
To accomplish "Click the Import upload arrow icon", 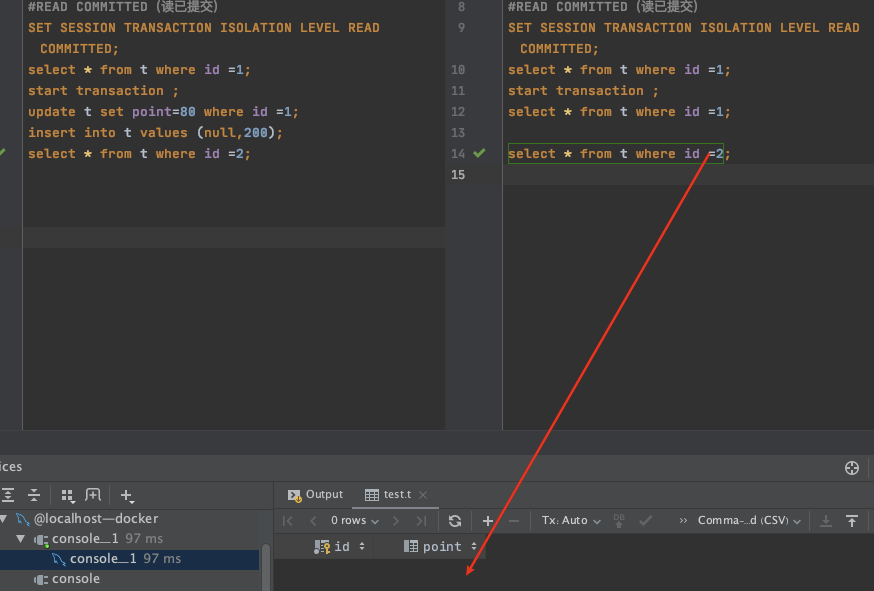I will [852, 521].
